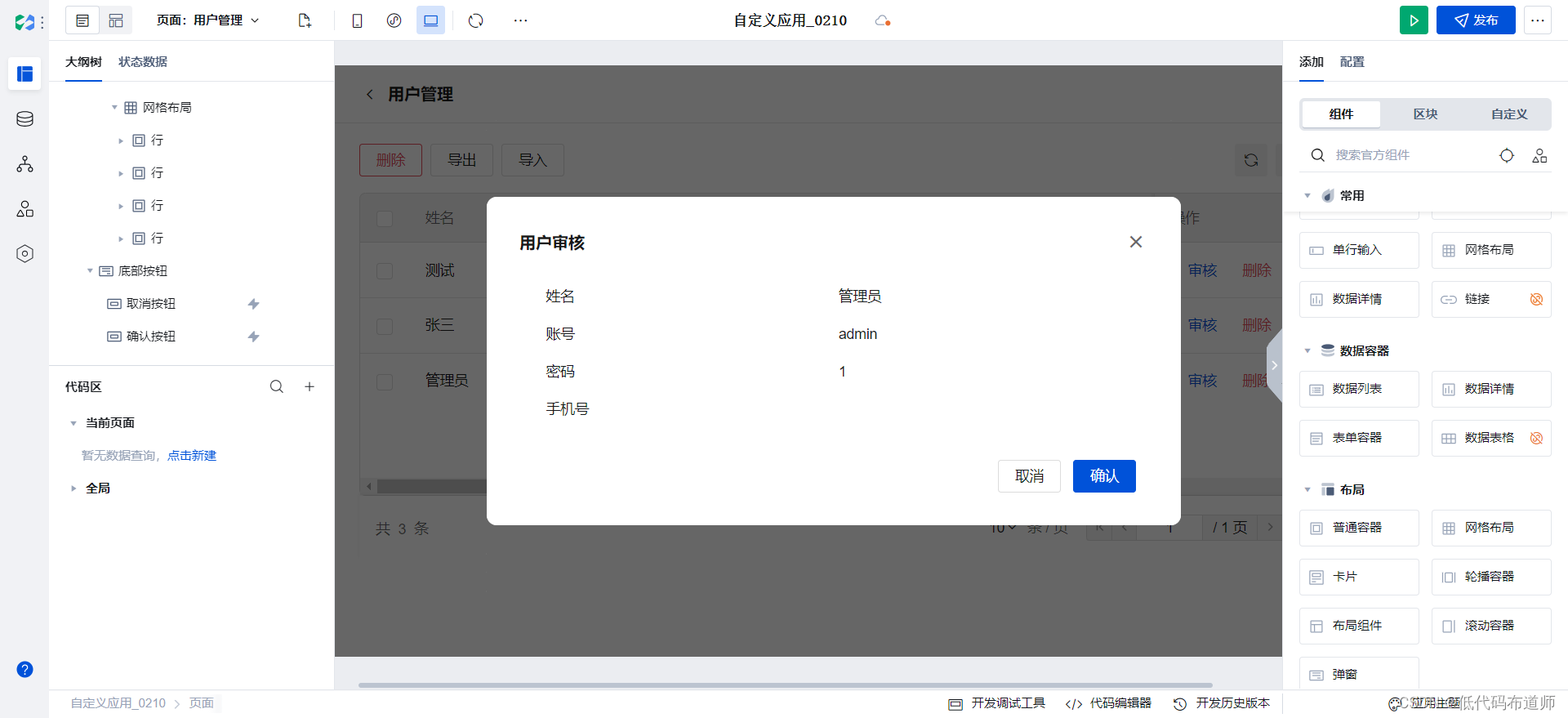This screenshot has height=718, width=1568.
Task: Collapse the 当前页面 section
Action: pos(73,423)
